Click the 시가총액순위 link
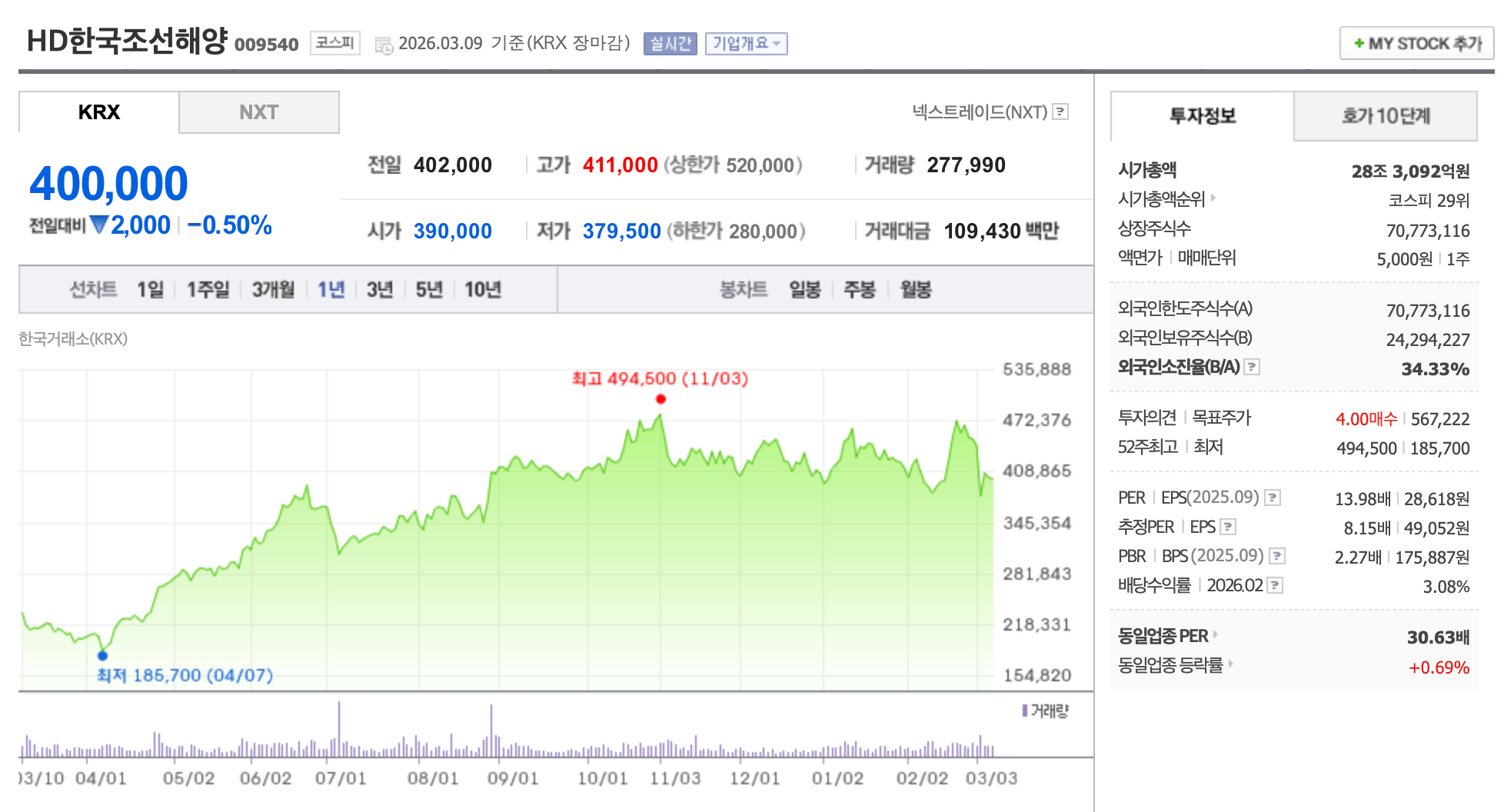This screenshot has height=812, width=1504. click(x=1162, y=199)
